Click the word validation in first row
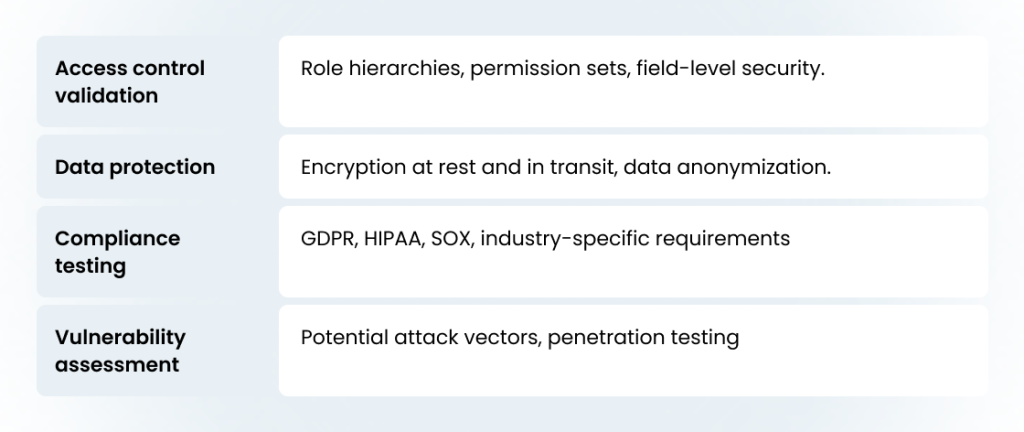 point(107,96)
